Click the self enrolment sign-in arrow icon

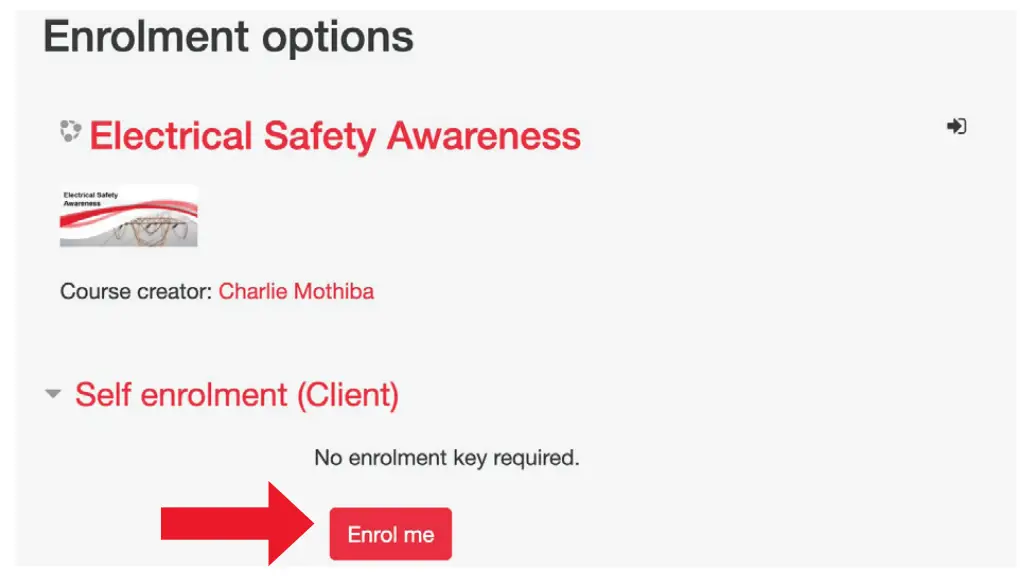[x=956, y=127]
